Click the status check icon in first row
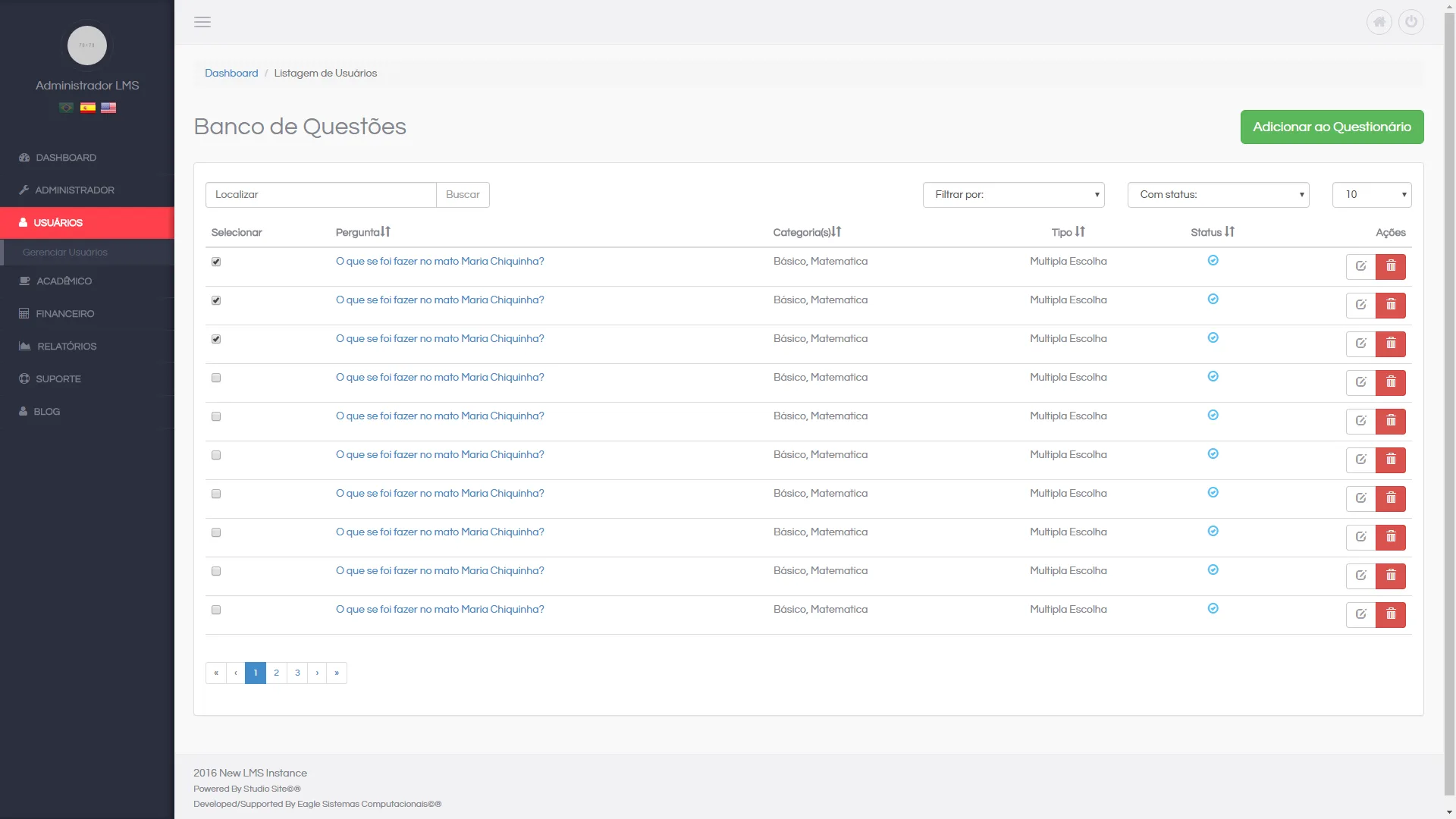The height and width of the screenshot is (819, 1456). coord(1213,261)
